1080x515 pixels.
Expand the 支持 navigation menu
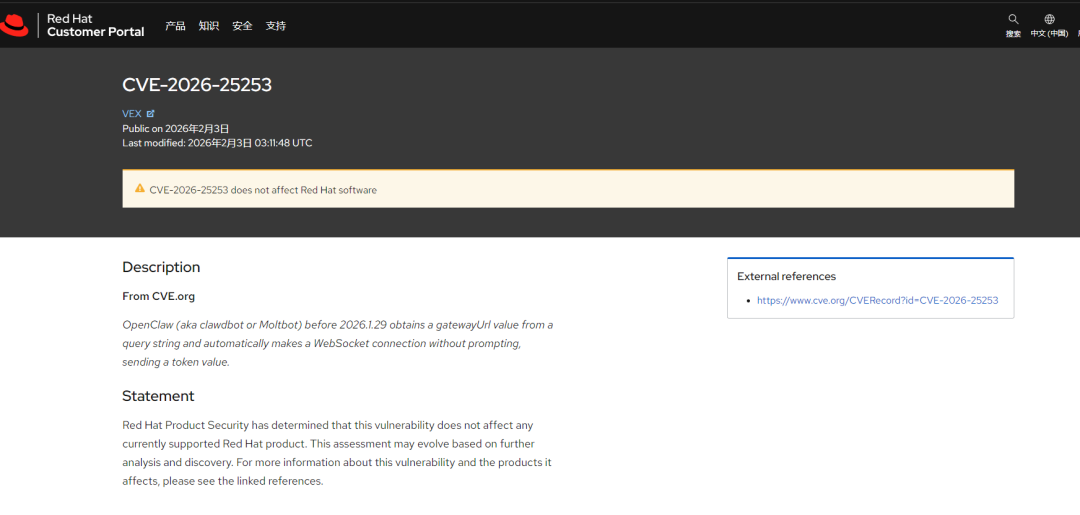point(276,25)
